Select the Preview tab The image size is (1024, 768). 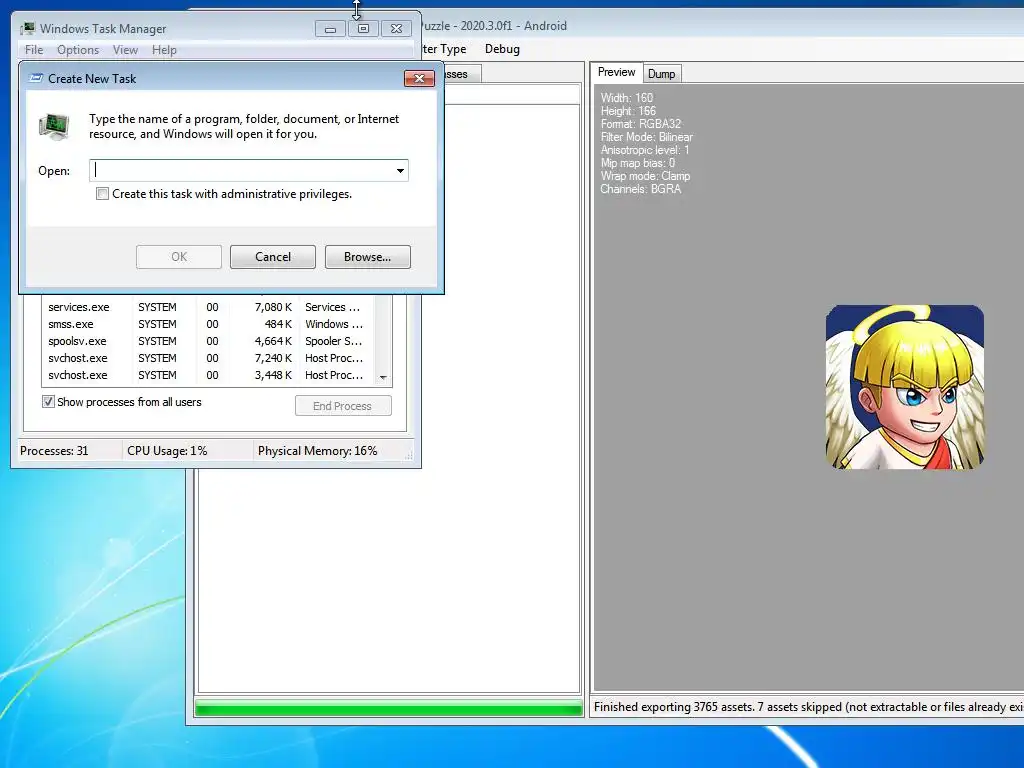(x=616, y=72)
